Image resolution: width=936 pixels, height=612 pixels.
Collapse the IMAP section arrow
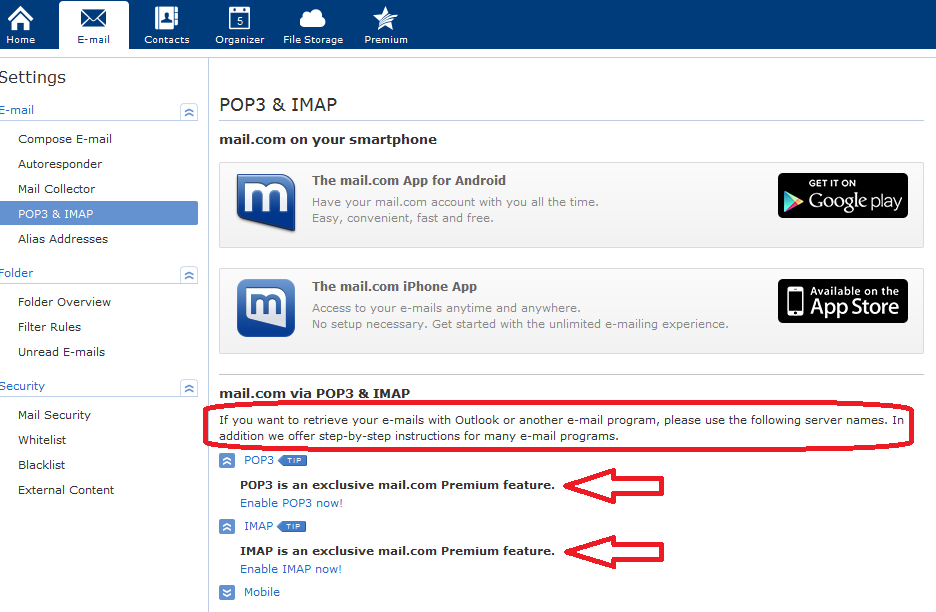(x=227, y=527)
